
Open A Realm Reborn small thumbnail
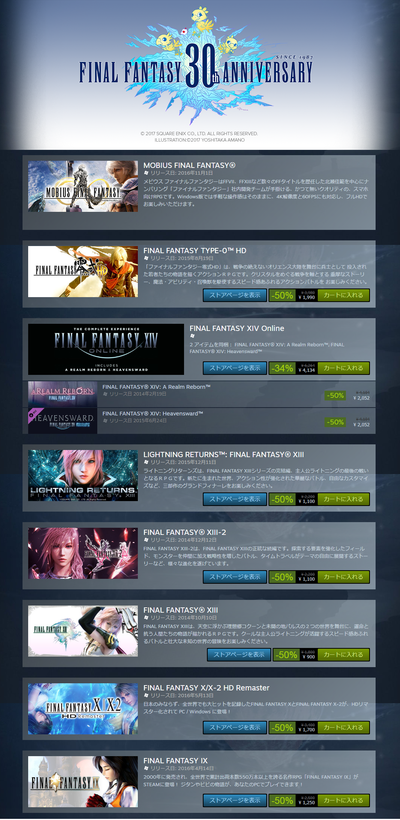pyautogui.click(x=62, y=394)
